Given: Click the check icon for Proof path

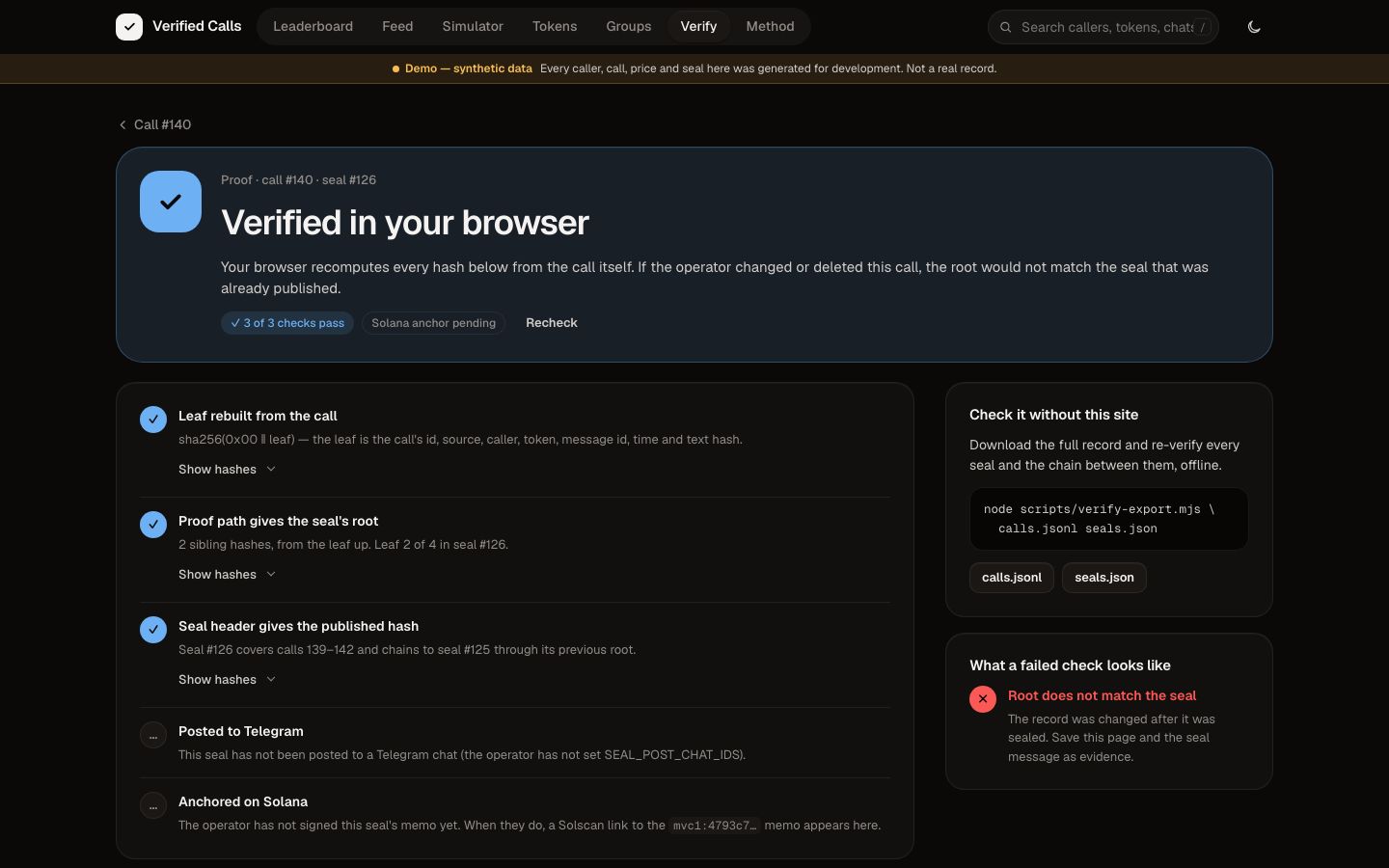Looking at the screenshot, I should (x=153, y=525).
